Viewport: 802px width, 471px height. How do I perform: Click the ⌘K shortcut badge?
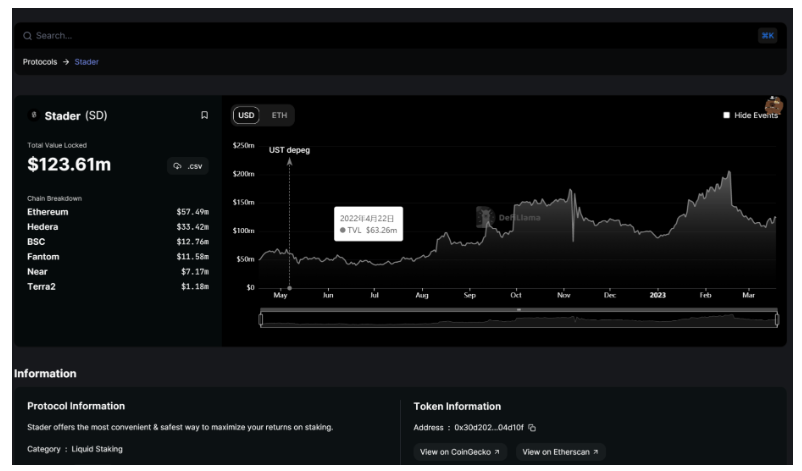point(767,36)
